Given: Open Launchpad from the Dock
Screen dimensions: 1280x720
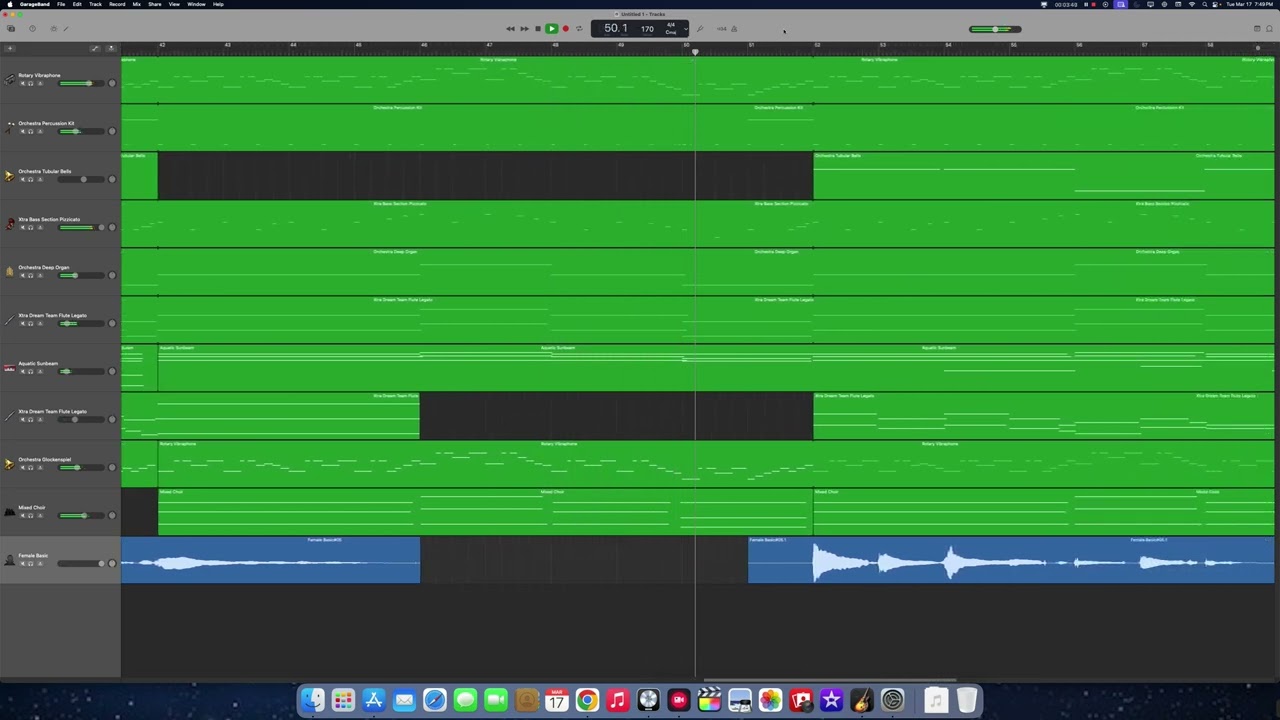Looking at the screenshot, I should (x=343, y=700).
